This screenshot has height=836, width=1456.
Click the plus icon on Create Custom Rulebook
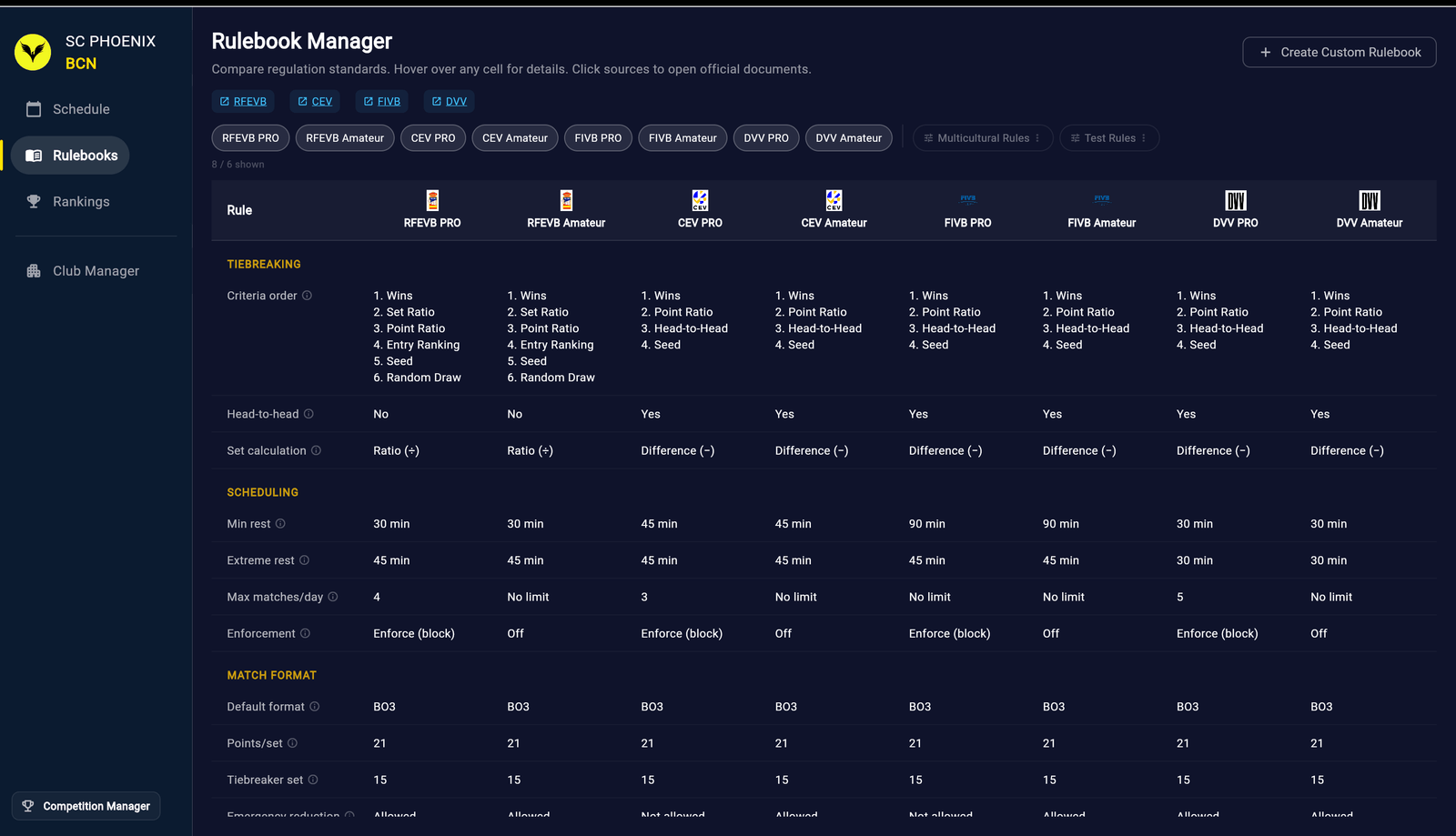pyautogui.click(x=1265, y=53)
